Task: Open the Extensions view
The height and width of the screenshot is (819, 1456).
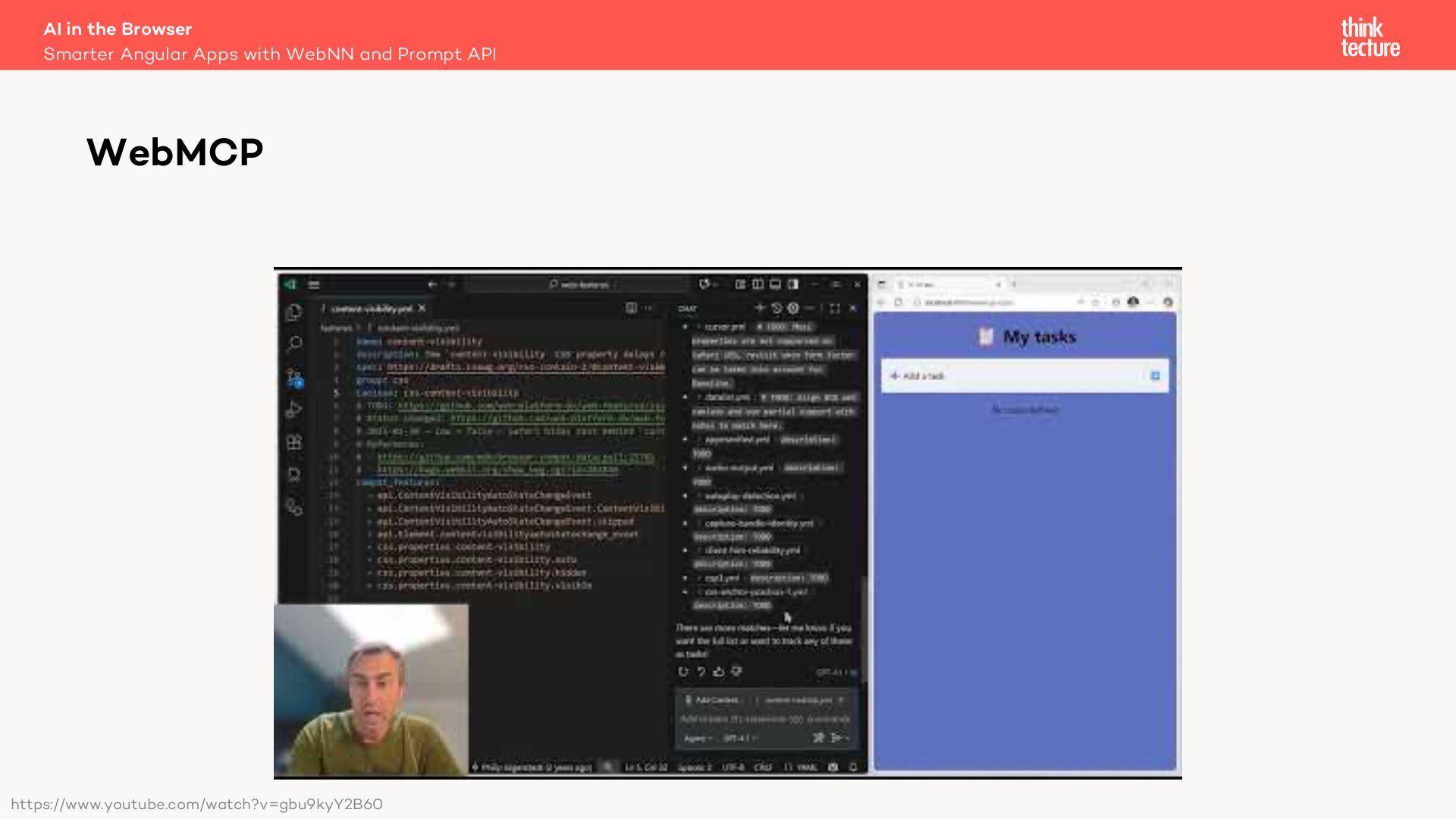Action: coord(294,442)
